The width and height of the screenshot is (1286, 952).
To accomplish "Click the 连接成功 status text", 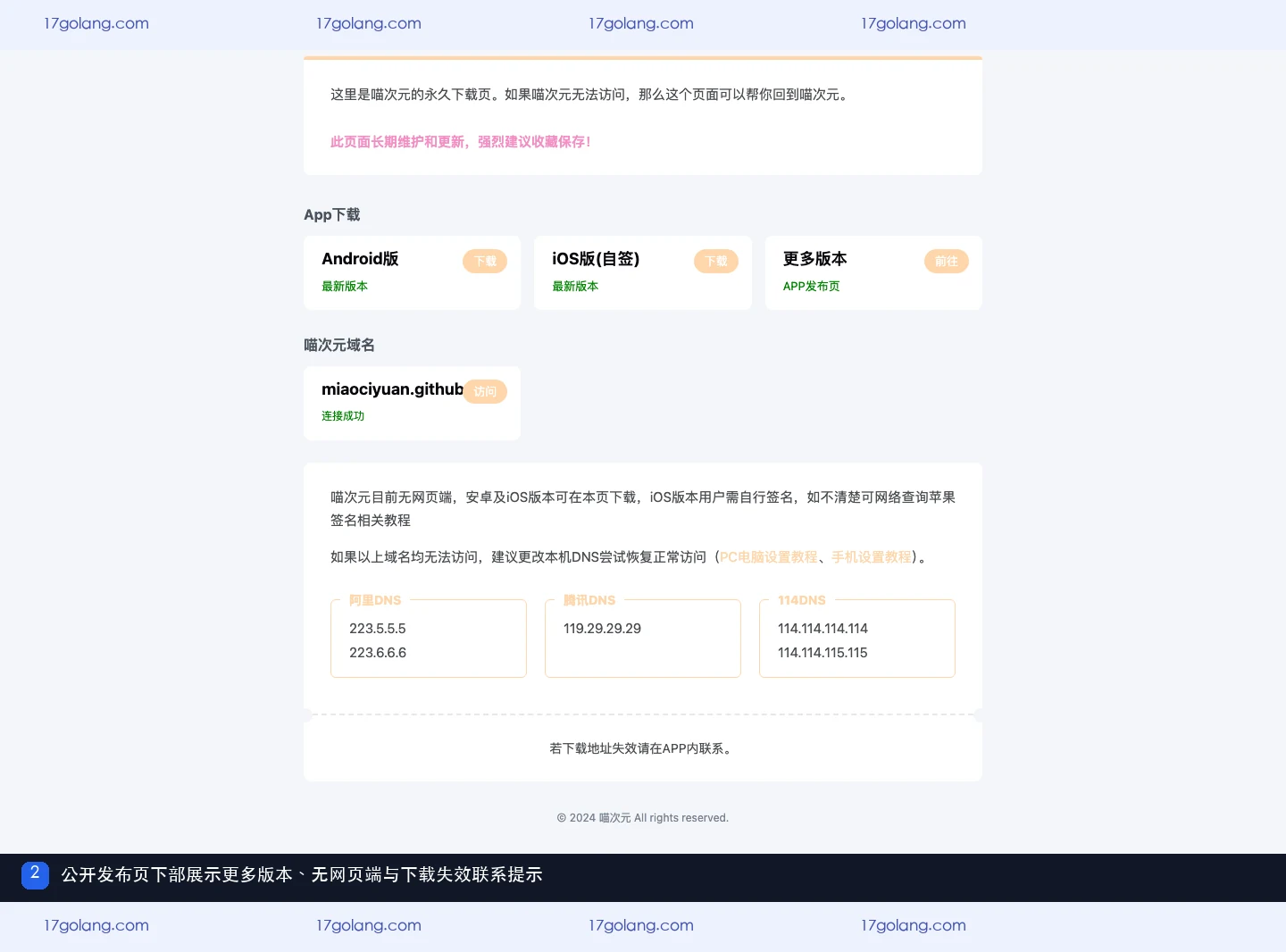I will point(343,416).
